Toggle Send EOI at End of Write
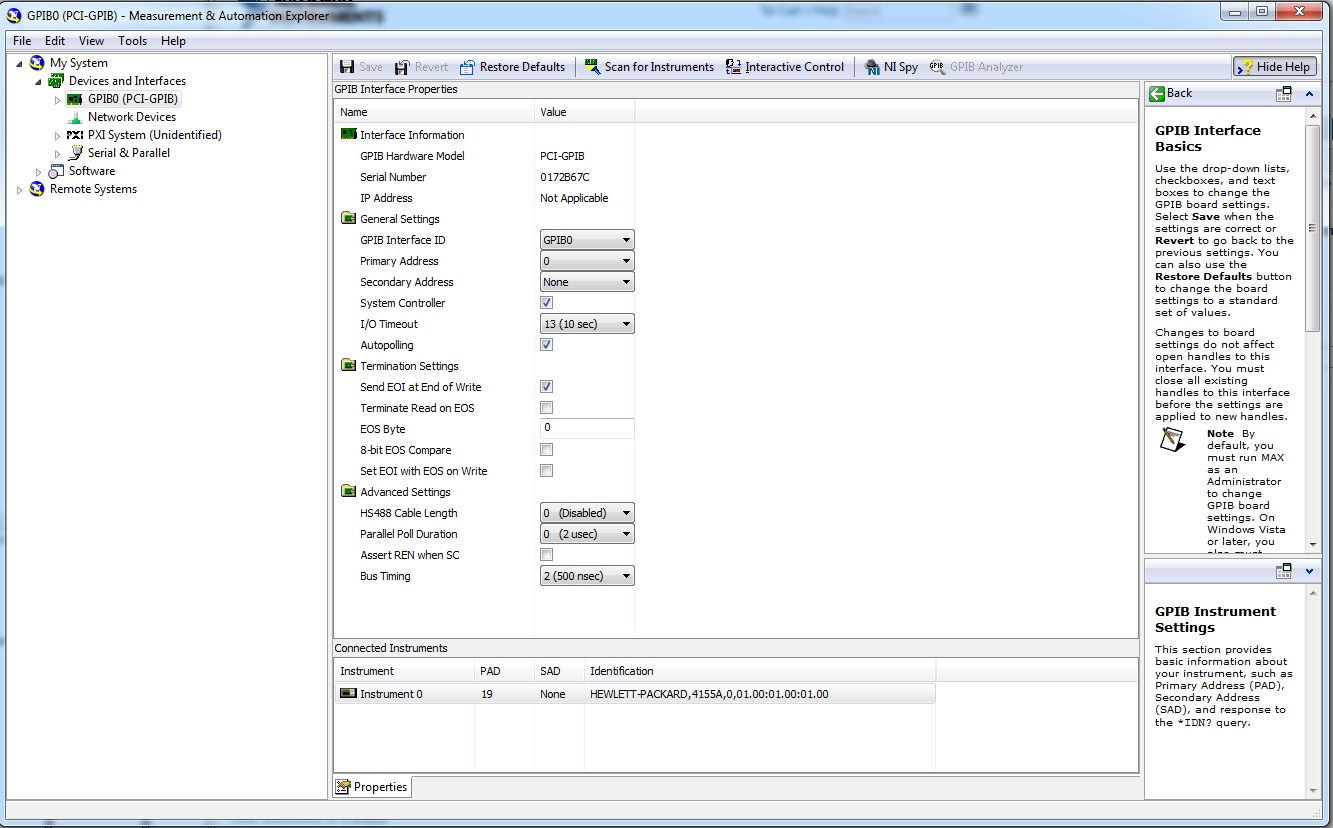The height and width of the screenshot is (828, 1333). (x=546, y=386)
